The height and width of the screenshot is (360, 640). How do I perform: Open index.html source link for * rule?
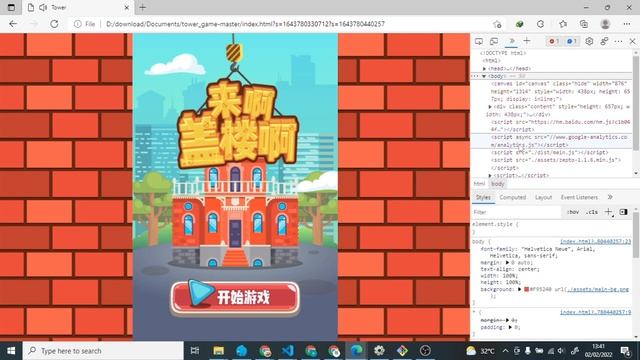[x=595, y=312]
